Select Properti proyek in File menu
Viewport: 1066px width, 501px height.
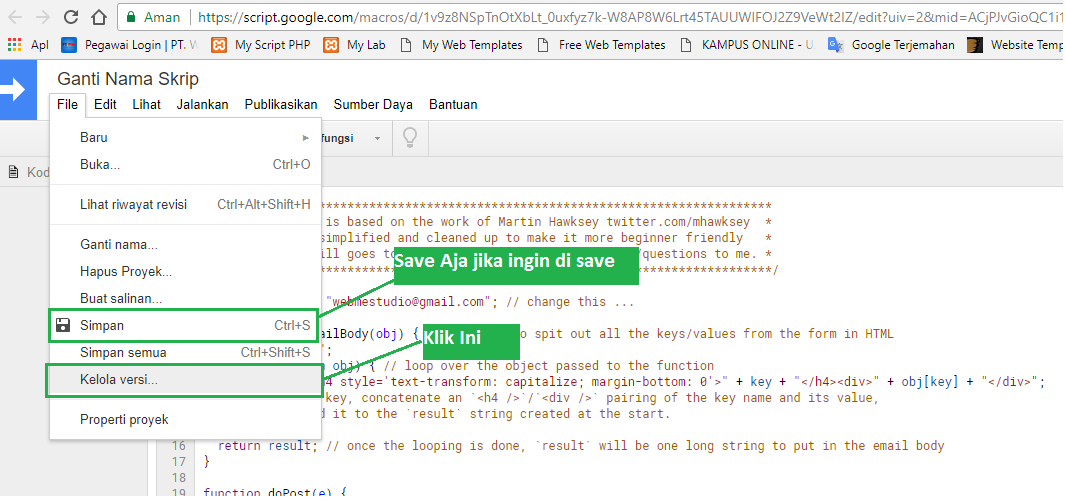pyautogui.click(x=124, y=420)
